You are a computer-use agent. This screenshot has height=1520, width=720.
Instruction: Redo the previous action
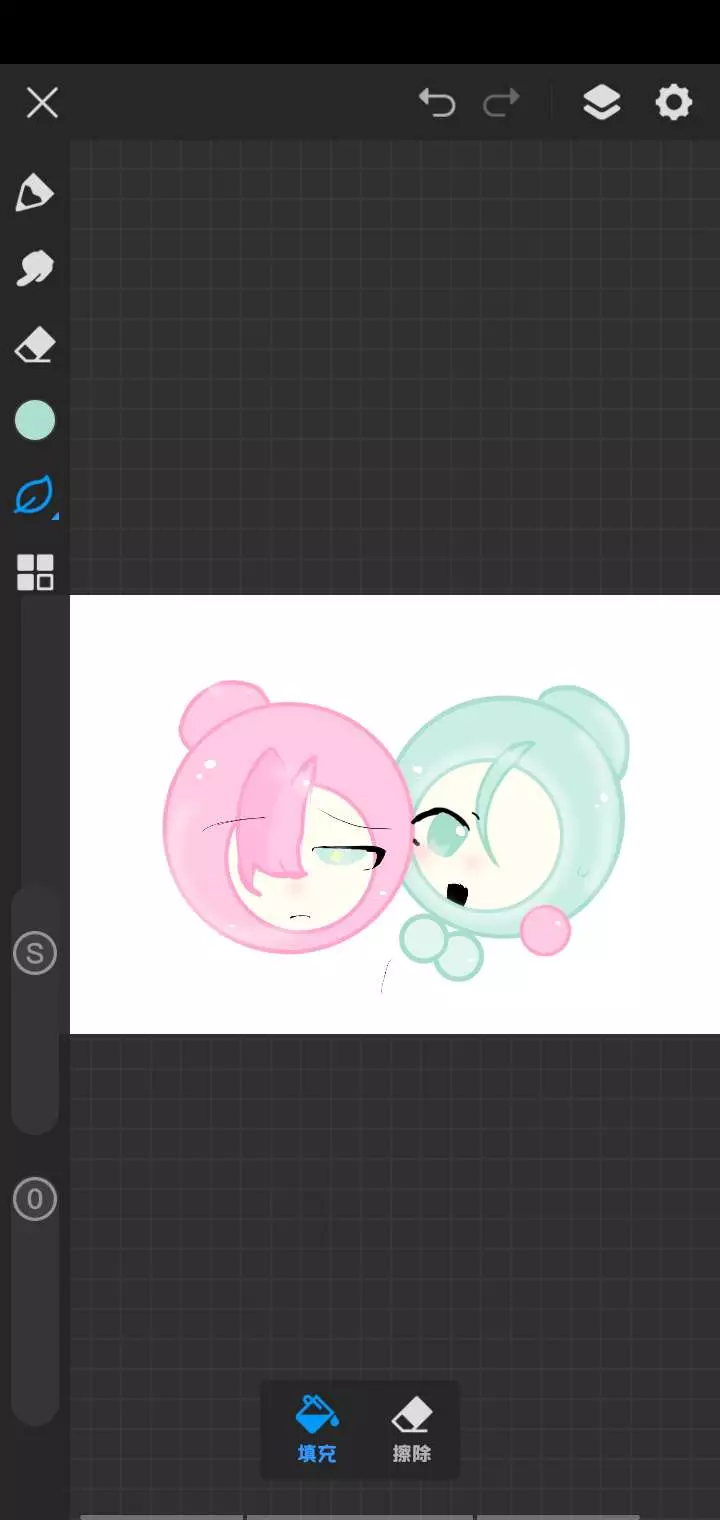501,102
